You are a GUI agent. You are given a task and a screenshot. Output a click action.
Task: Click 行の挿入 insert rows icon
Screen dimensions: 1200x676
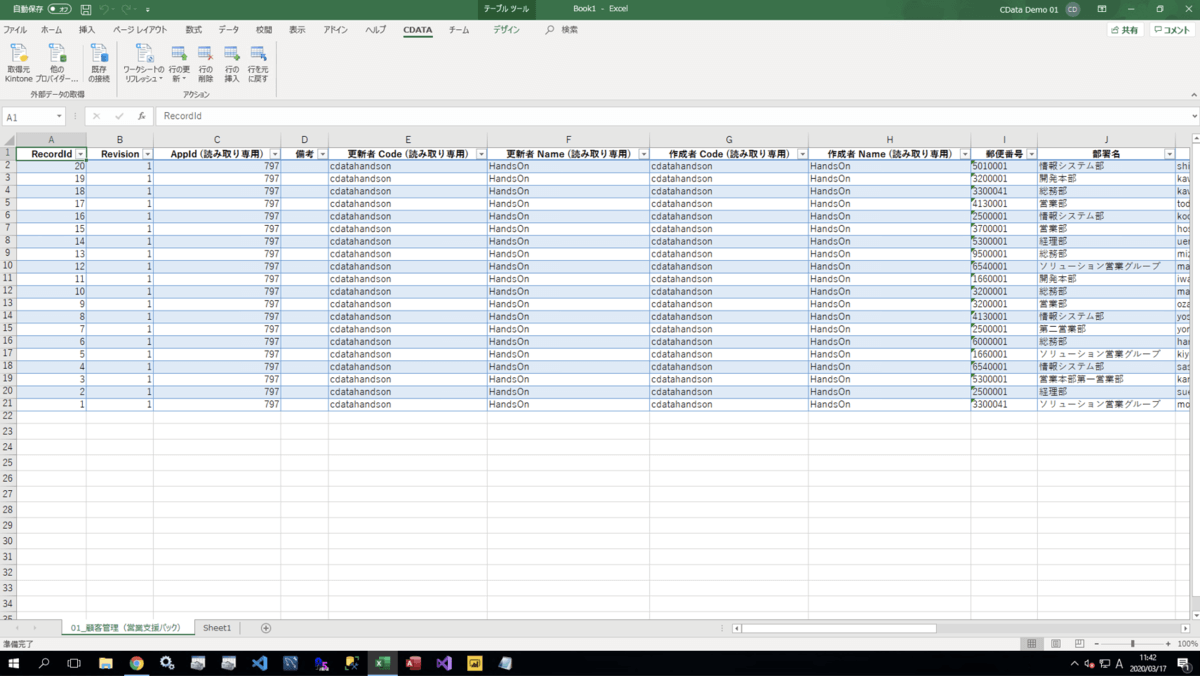(x=232, y=63)
